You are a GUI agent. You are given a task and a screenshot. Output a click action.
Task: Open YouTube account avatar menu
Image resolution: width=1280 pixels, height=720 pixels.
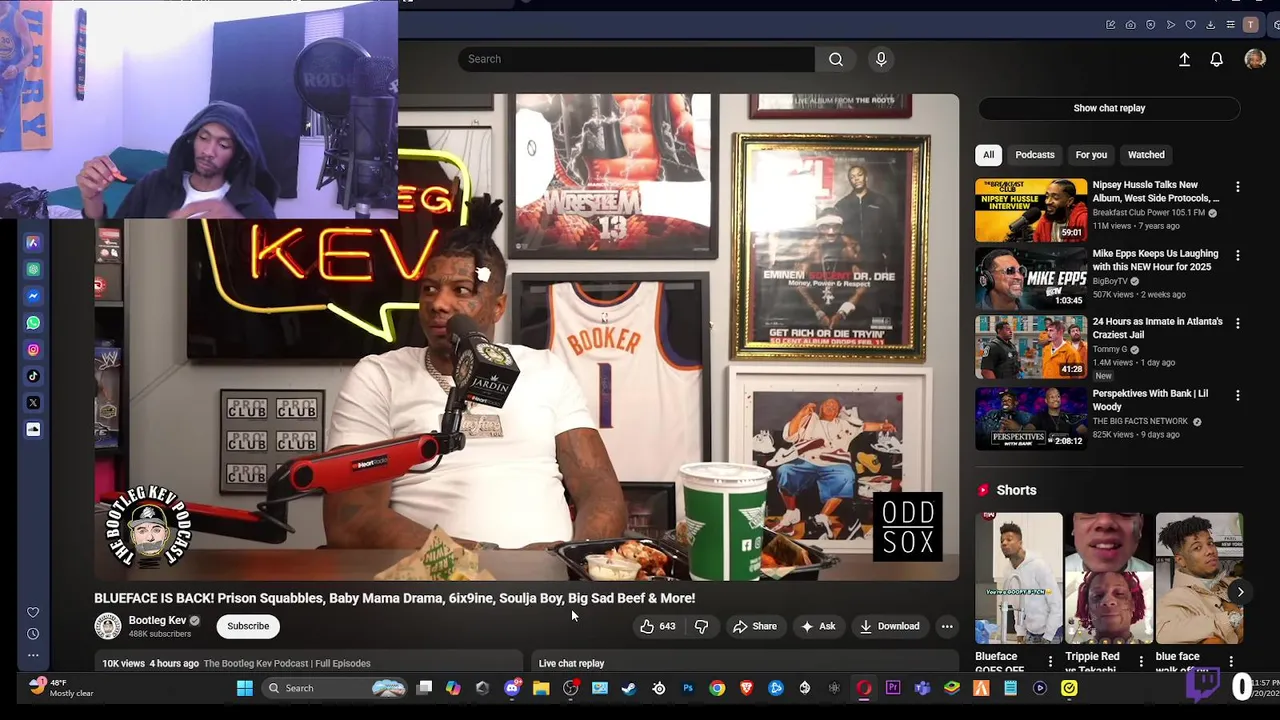click(1255, 59)
